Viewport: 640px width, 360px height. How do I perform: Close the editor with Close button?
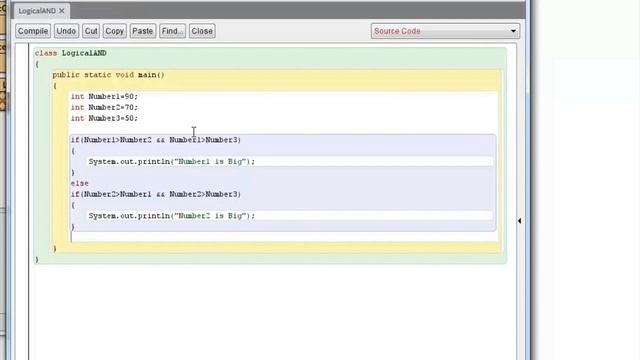tap(202, 31)
